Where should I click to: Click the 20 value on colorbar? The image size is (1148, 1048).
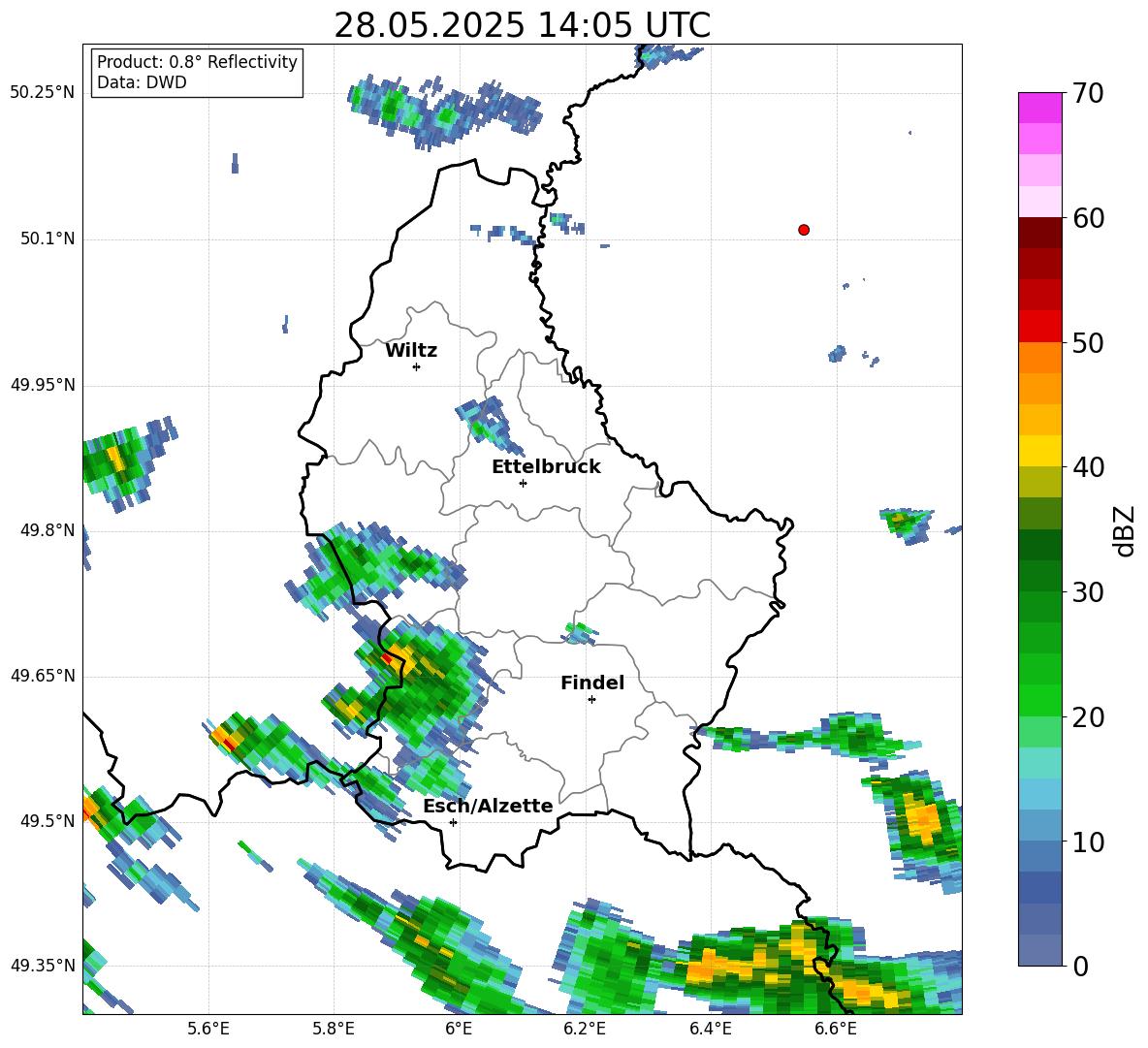tap(1089, 716)
